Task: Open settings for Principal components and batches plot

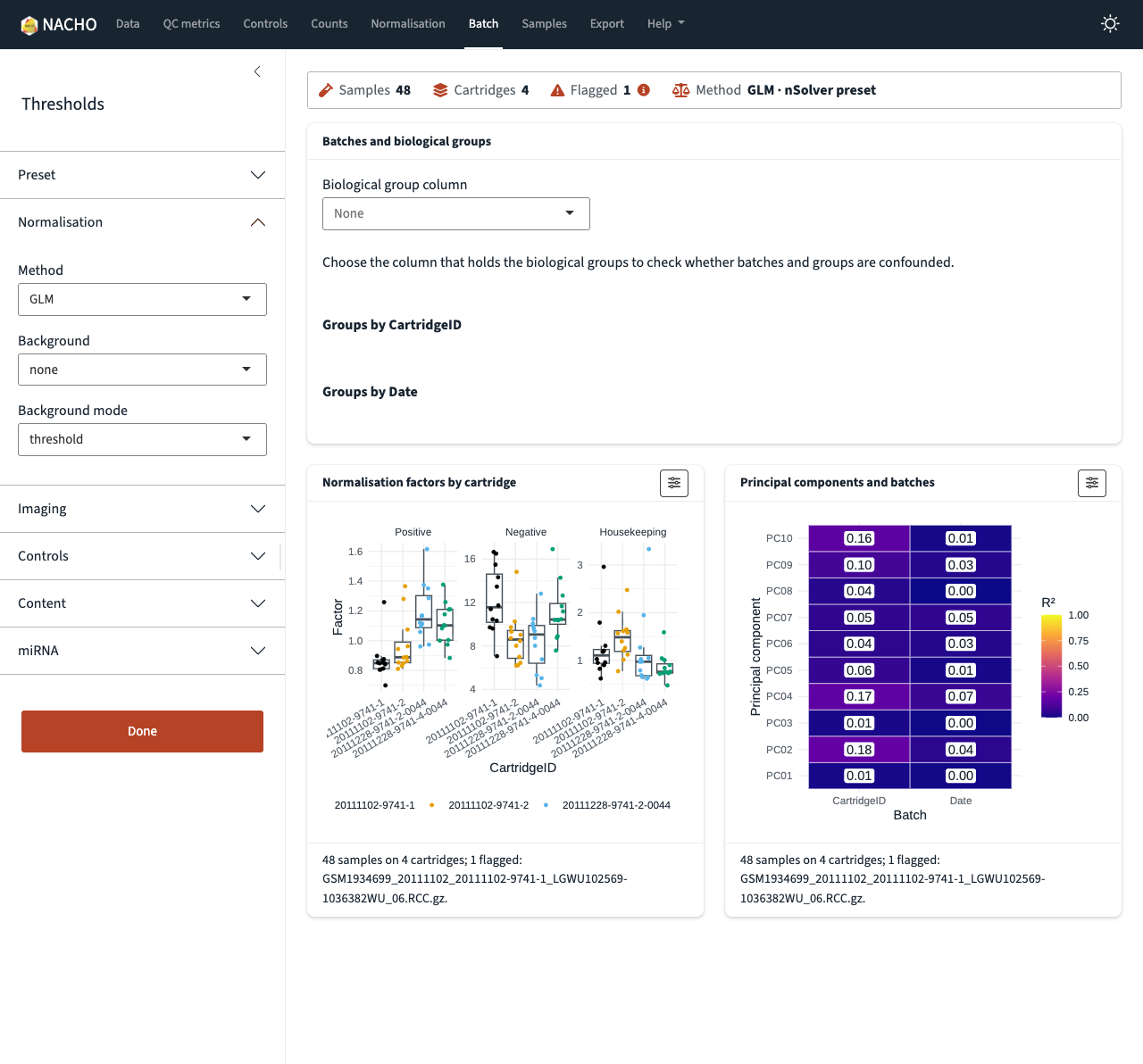Action: coord(1092,483)
